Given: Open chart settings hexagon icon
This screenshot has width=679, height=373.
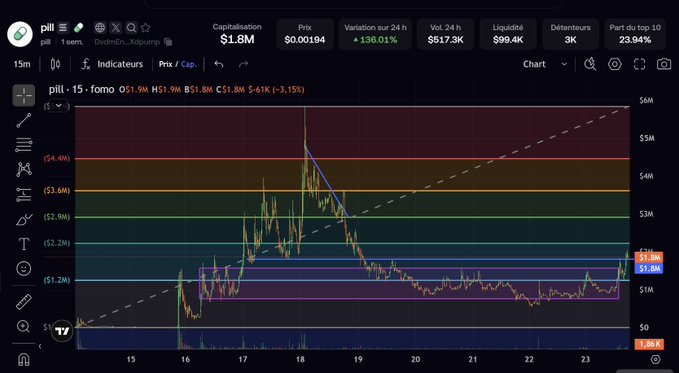Looking at the screenshot, I should [614, 64].
